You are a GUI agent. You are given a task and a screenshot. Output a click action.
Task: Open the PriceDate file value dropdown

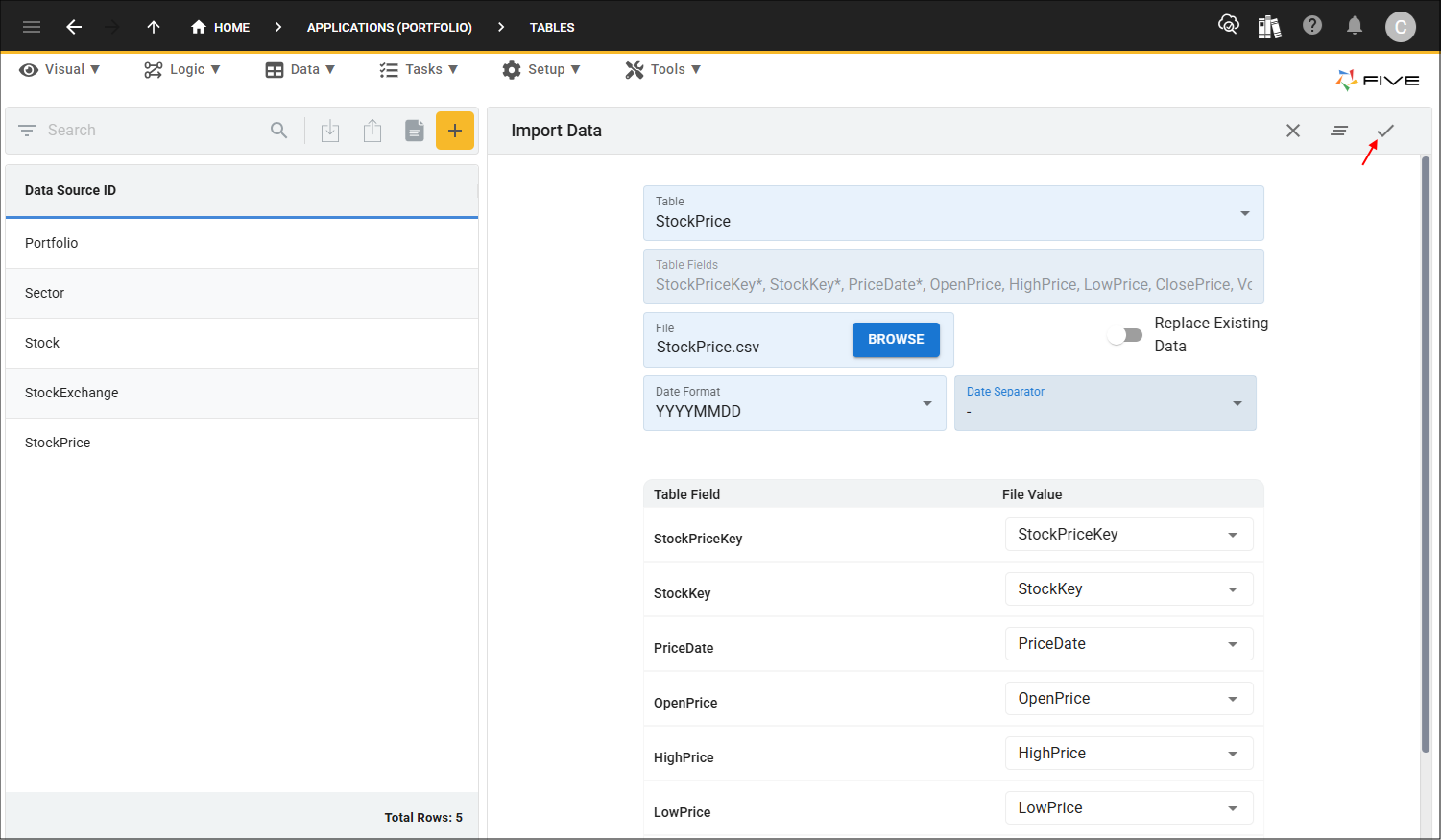(1129, 644)
